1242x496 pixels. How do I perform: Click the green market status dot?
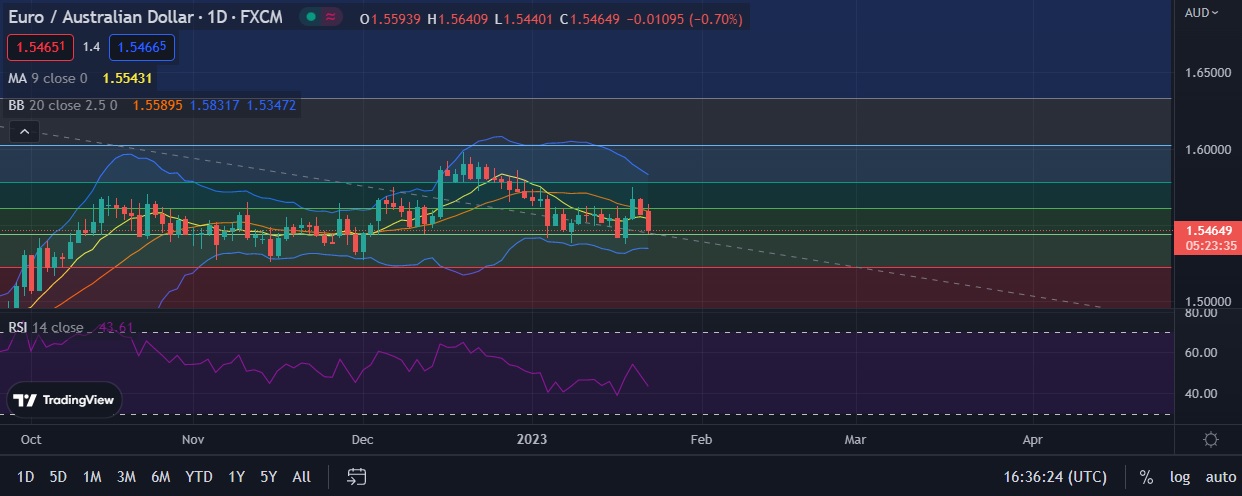coord(312,17)
